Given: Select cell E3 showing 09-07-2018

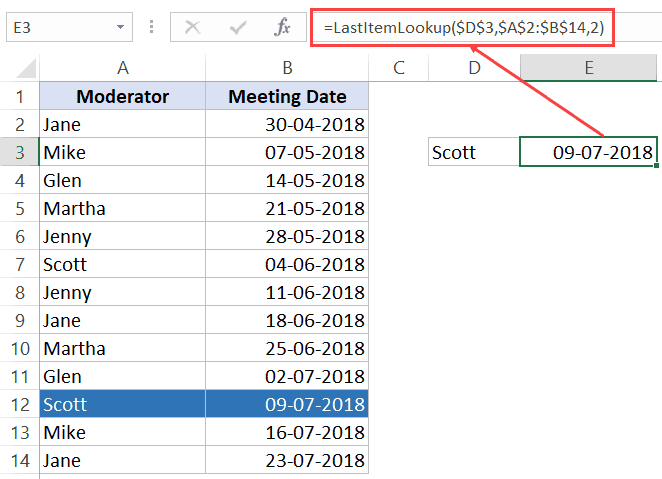Looking at the screenshot, I should [x=589, y=152].
